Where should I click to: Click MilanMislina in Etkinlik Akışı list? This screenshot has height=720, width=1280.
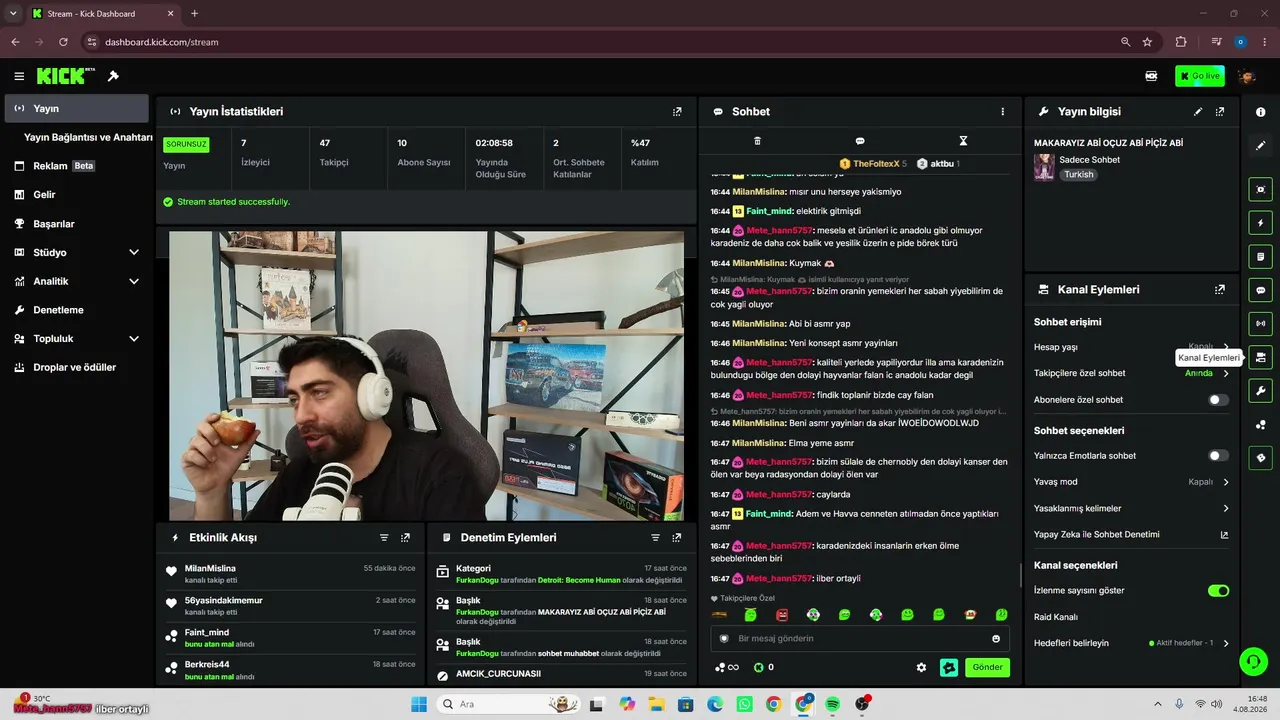(x=210, y=568)
